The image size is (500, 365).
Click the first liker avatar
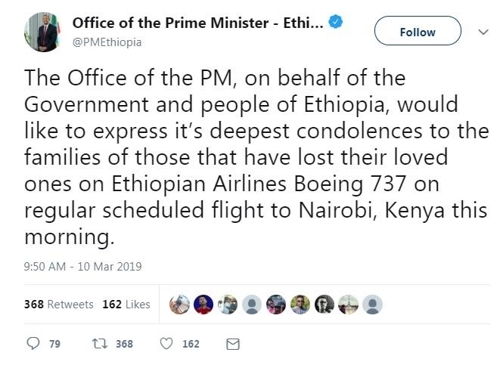(179, 304)
